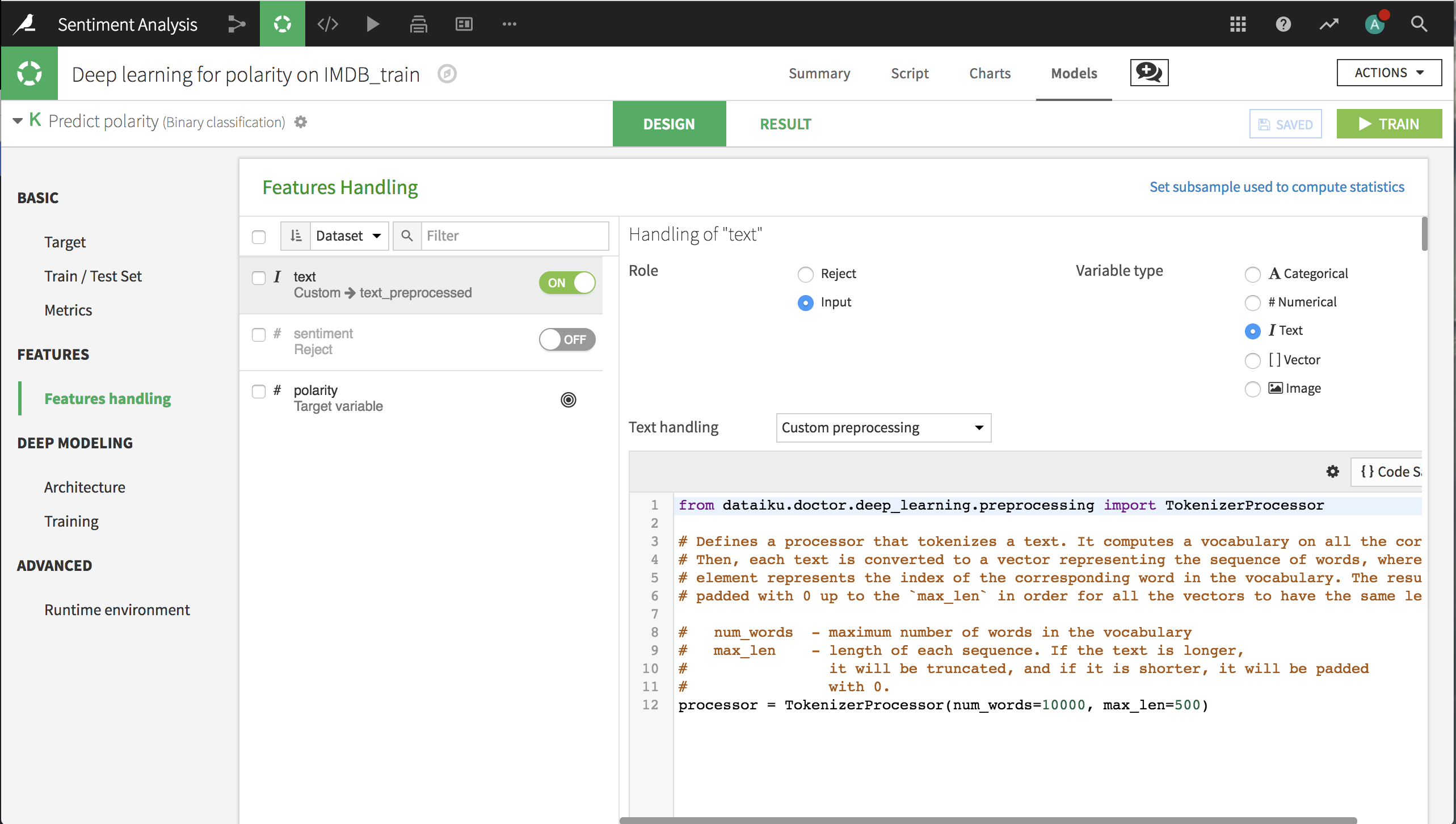Select Numerical variable type
1456x824 pixels.
(1252, 302)
